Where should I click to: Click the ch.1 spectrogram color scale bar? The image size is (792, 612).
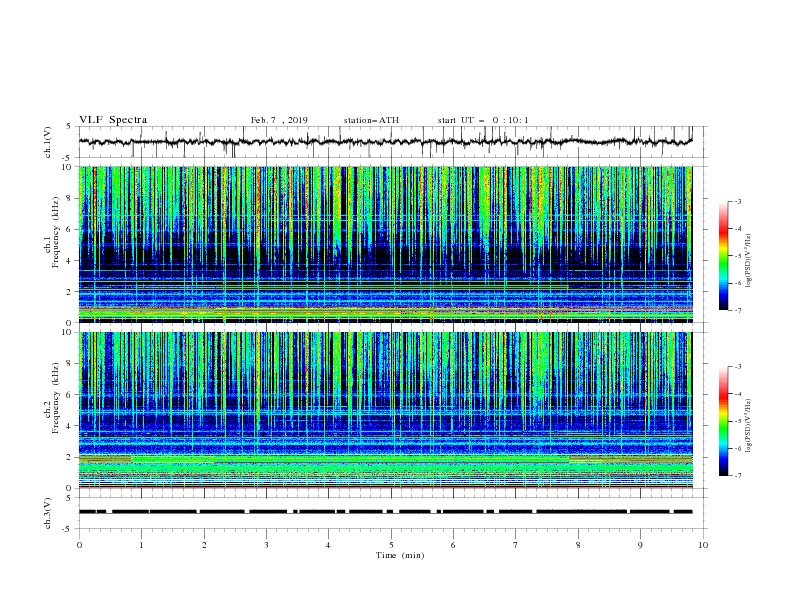(724, 256)
